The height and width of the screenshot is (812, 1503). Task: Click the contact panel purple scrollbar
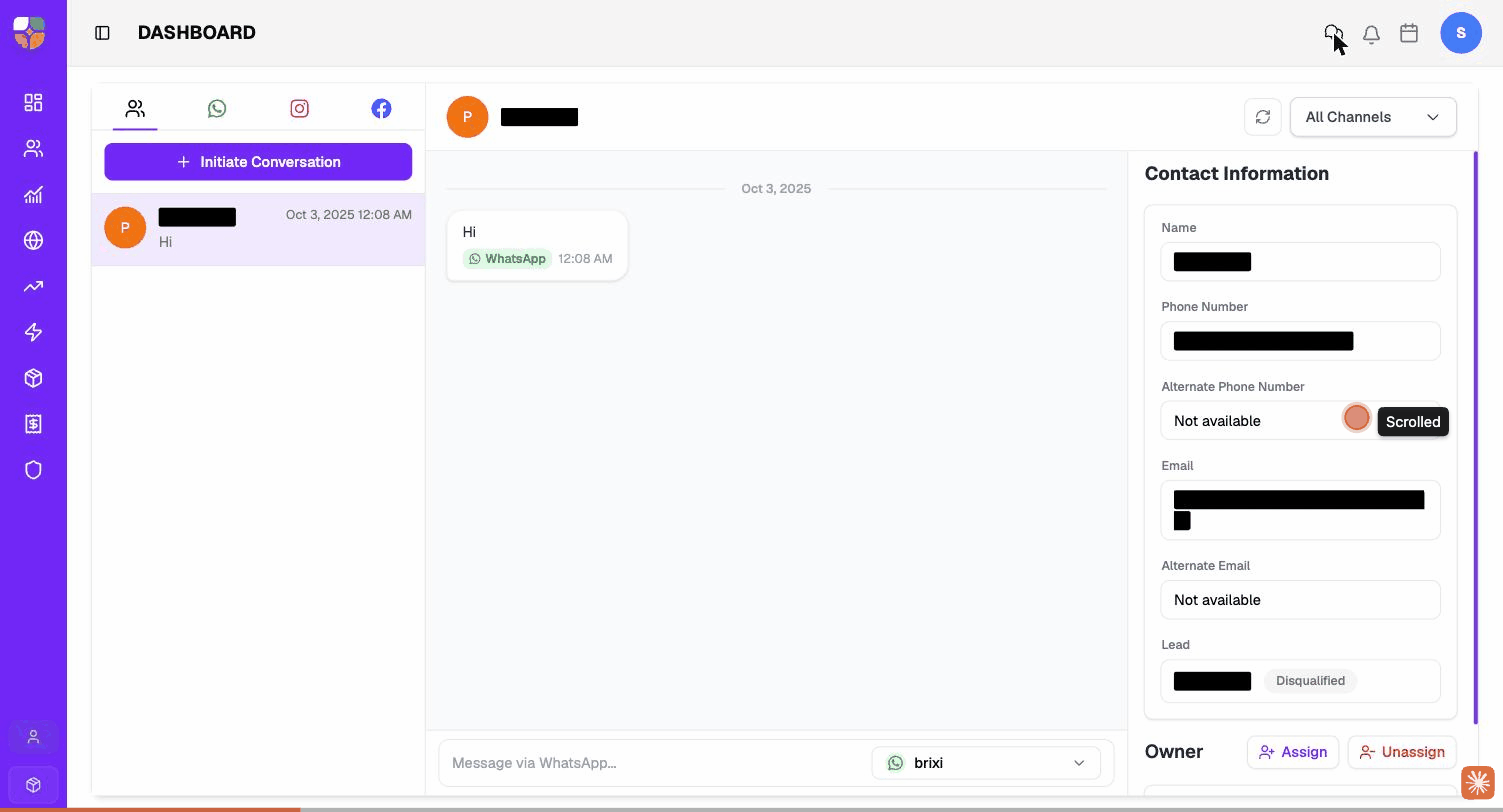[x=1476, y=438]
